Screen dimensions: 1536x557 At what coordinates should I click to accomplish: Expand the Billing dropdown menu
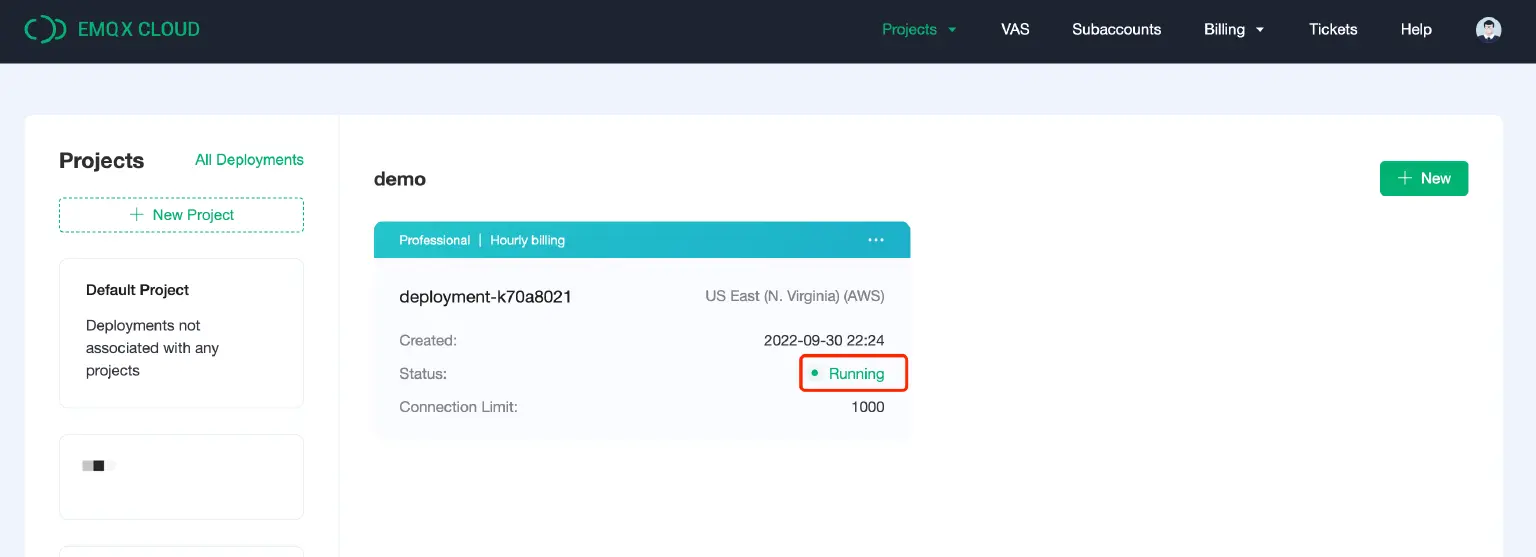[x=1233, y=29]
